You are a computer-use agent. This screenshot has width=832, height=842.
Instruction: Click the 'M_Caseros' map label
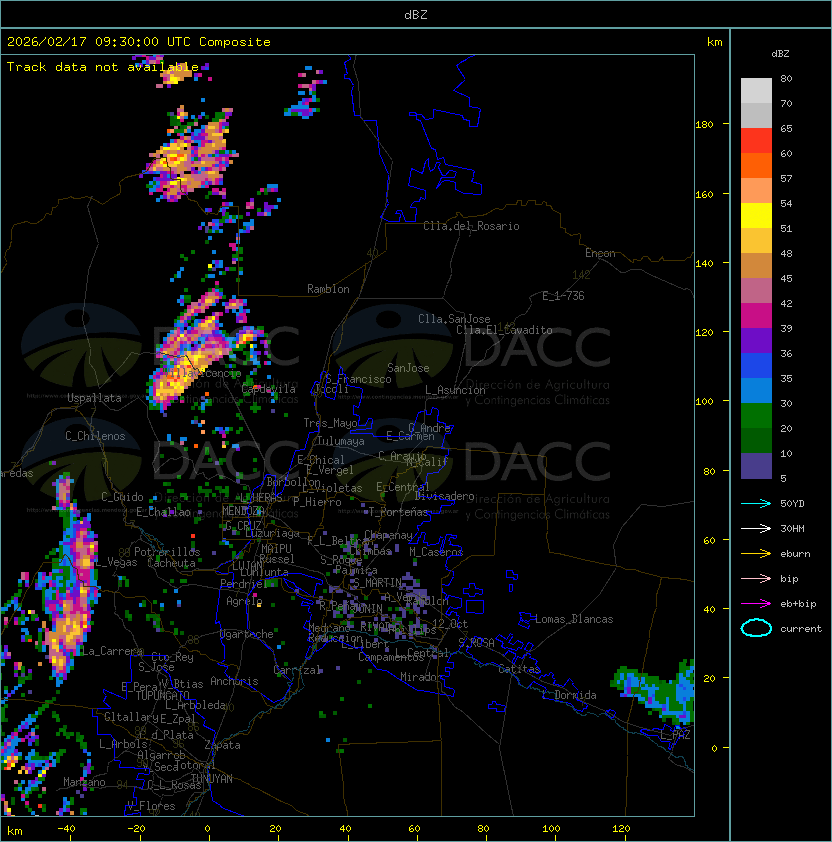click(x=436, y=552)
